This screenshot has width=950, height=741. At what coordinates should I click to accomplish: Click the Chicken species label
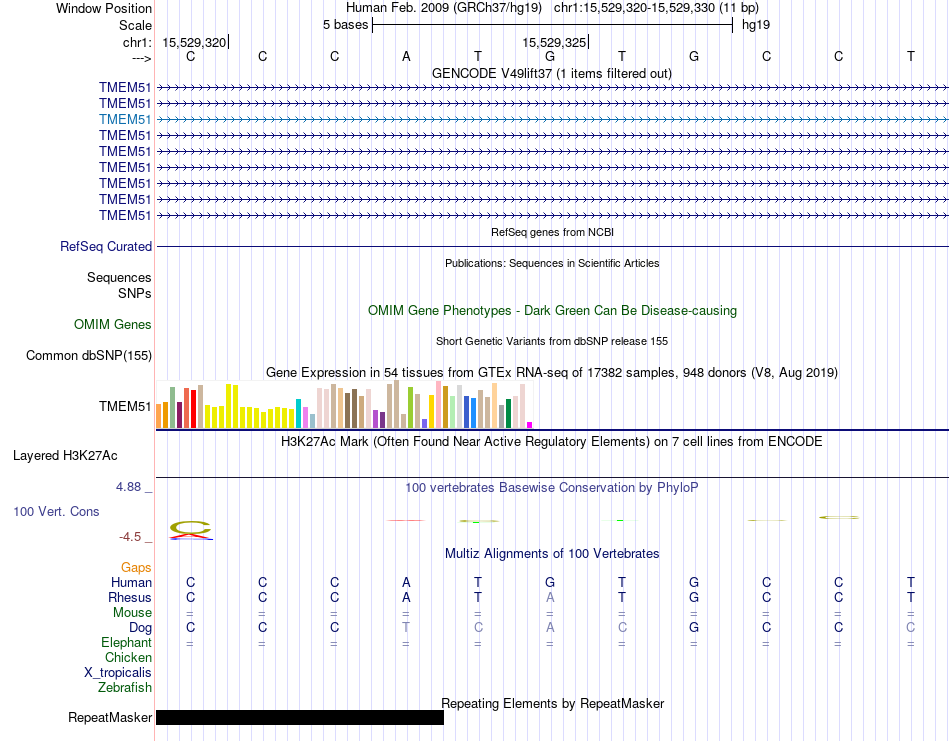pyautogui.click(x=128, y=657)
